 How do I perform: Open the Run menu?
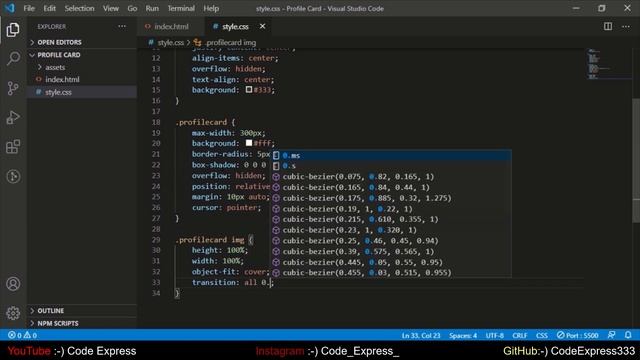click(x=152, y=8)
